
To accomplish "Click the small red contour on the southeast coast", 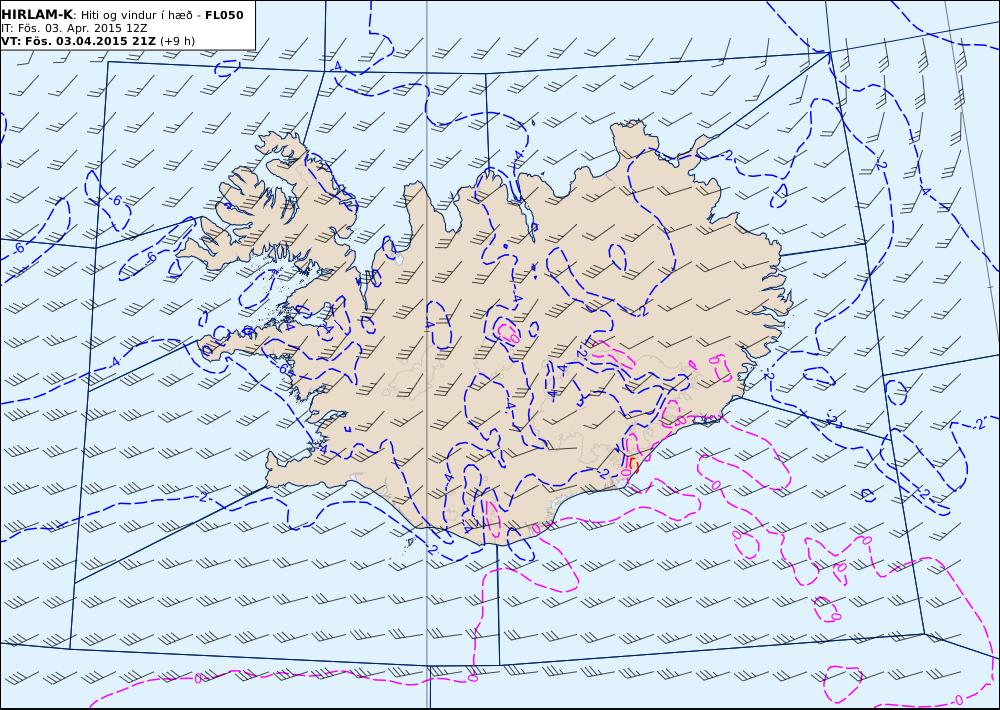I will (633, 464).
